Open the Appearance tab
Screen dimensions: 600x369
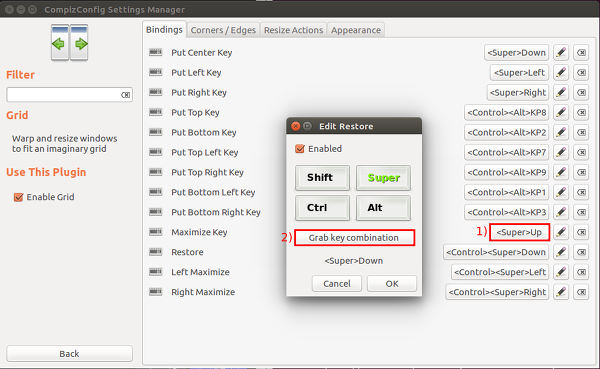coord(356,30)
